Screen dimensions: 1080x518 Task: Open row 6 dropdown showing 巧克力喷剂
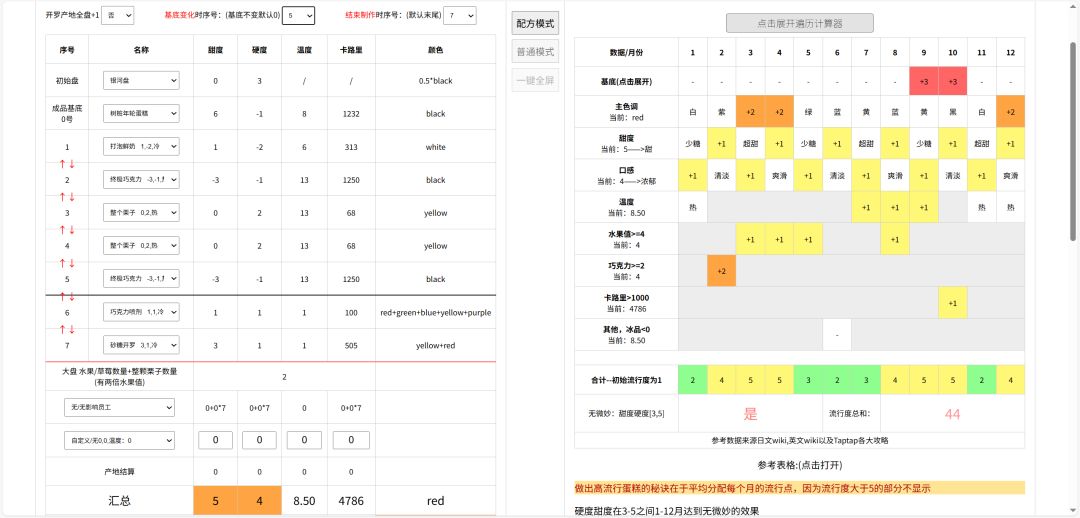pyautogui.click(x=141, y=312)
